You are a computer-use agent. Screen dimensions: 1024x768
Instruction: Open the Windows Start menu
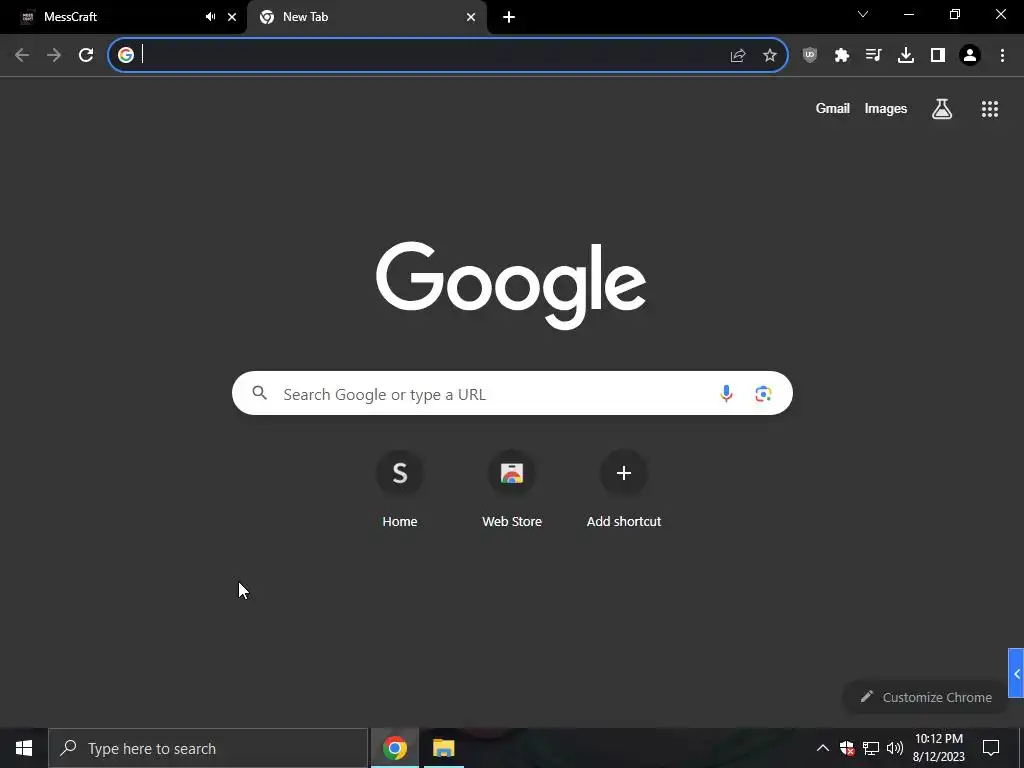[24, 748]
